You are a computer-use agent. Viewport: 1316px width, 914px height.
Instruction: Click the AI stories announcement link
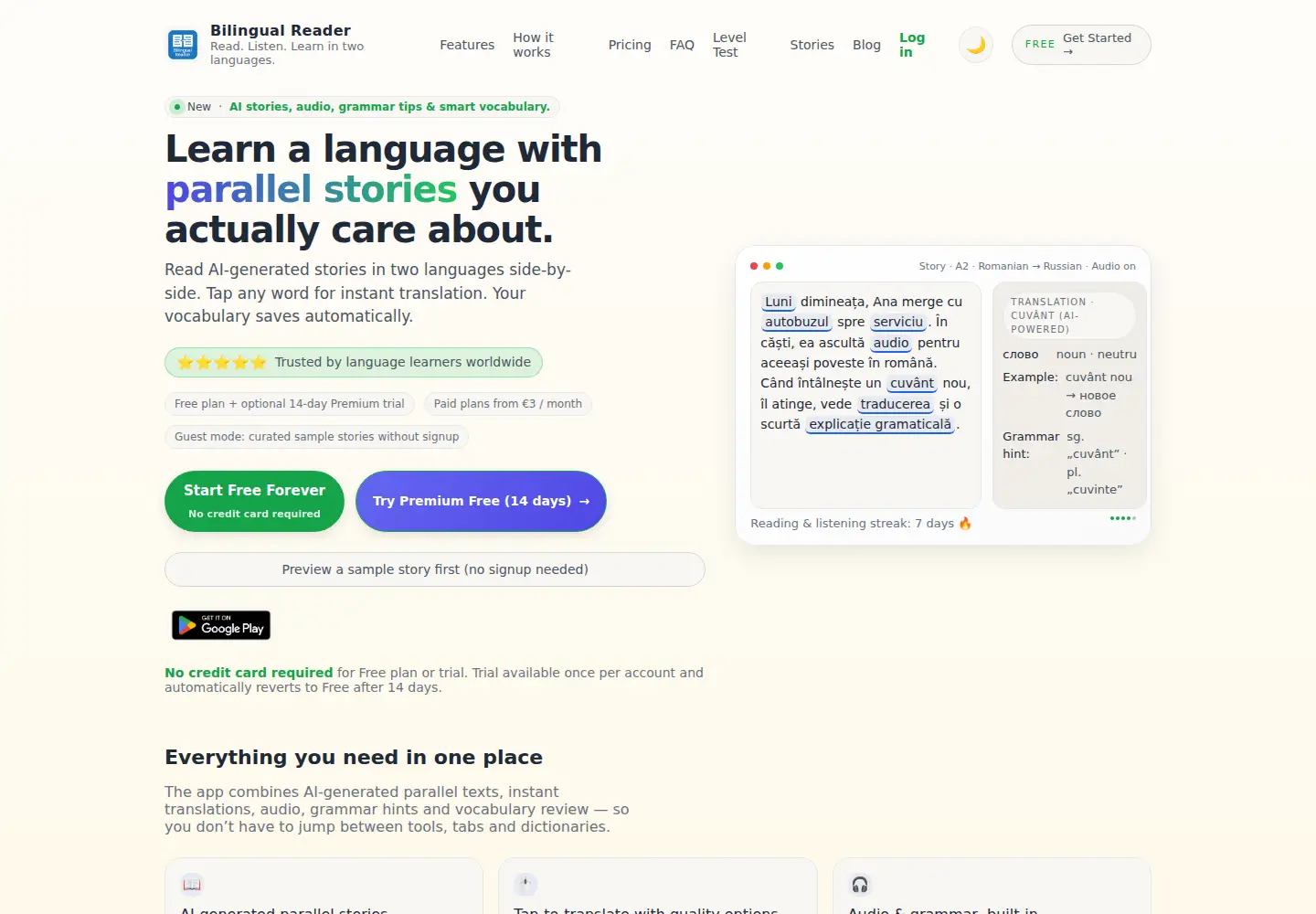389,107
